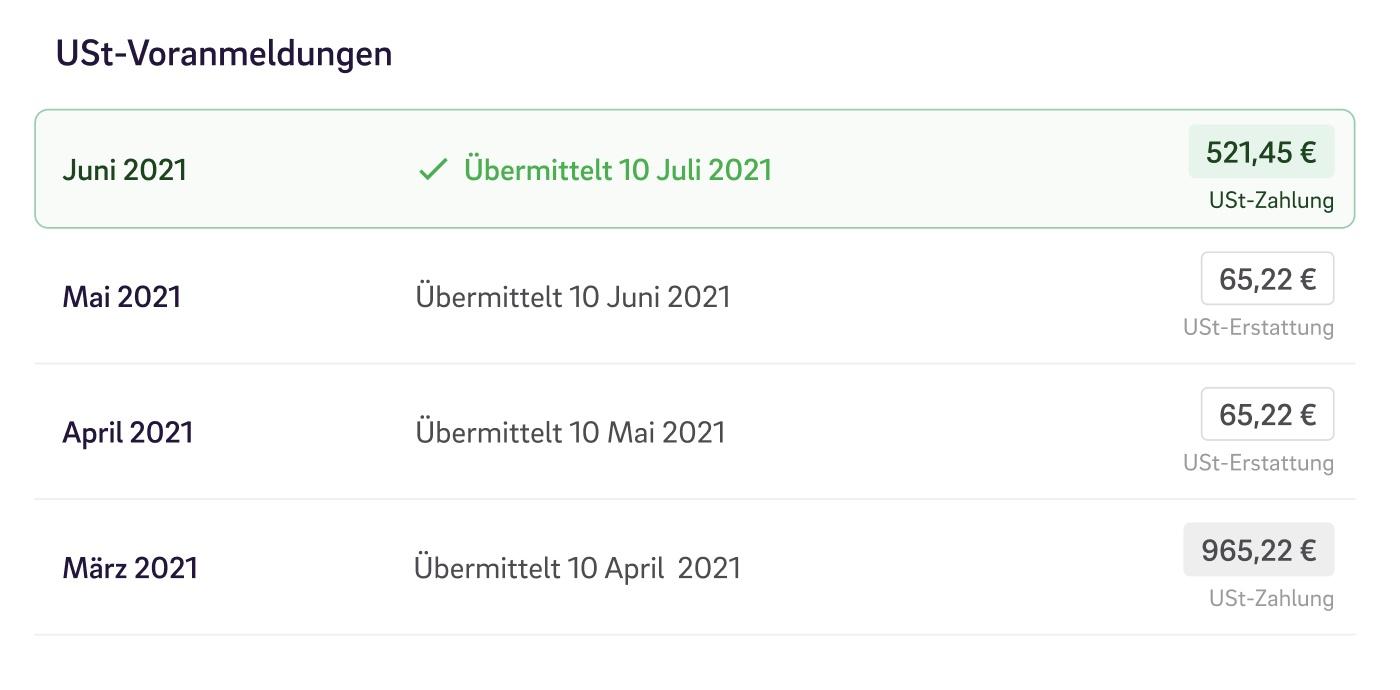Open the Juni 2021 row
The height and width of the screenshot is (690, 1400).
tap(695, 169)
